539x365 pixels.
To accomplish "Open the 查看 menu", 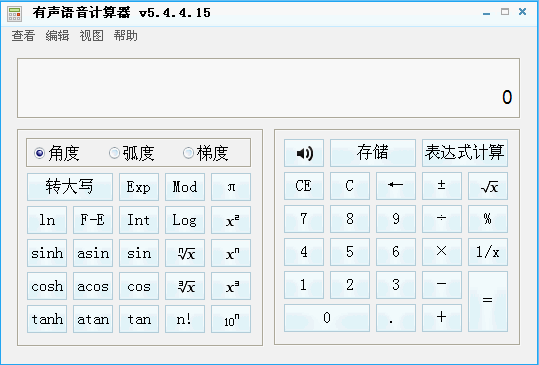I will (23, 36).
